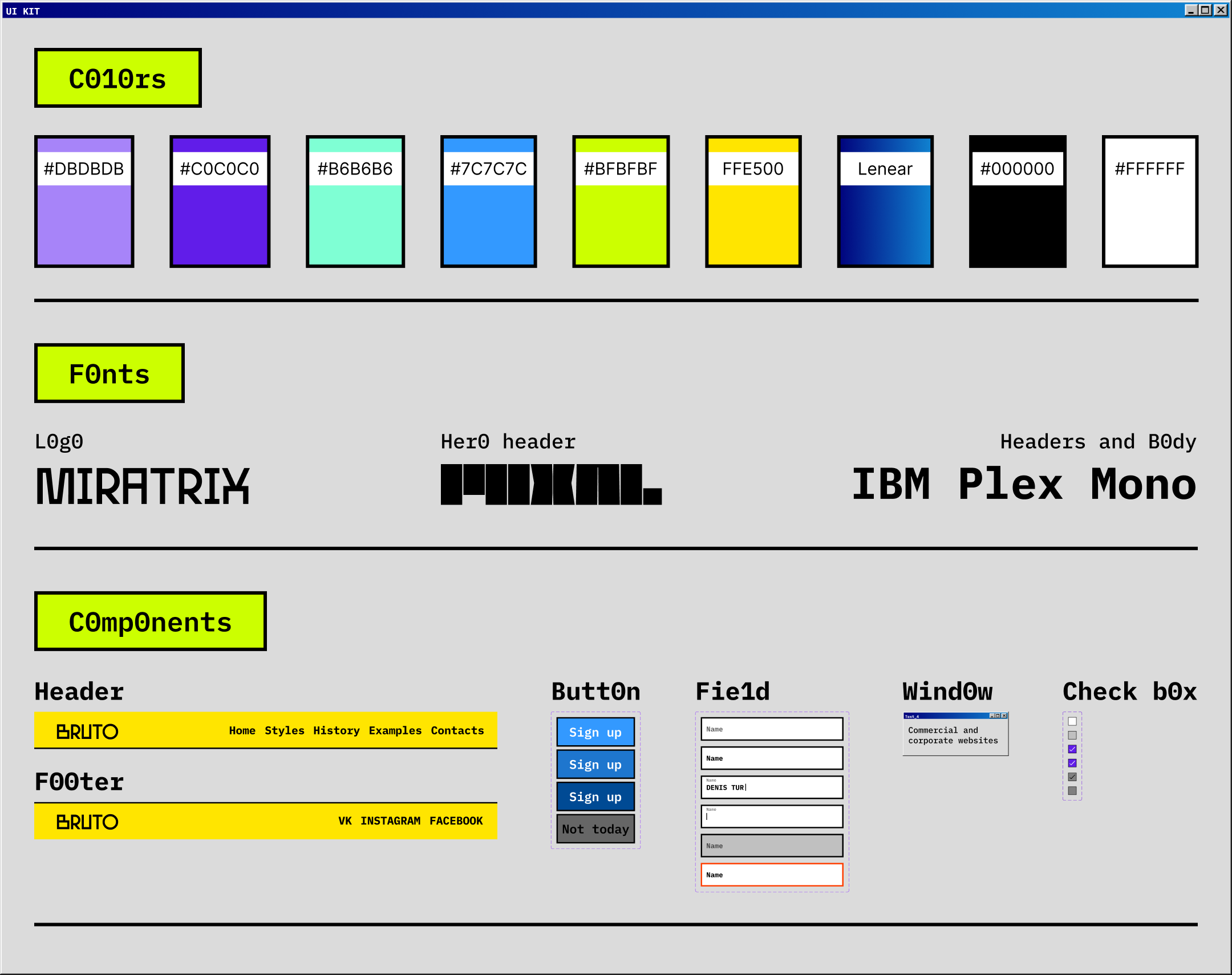1232x975 pixels.
Task: Click the red-bordered Name field
Action: click(x=771, y=875)
